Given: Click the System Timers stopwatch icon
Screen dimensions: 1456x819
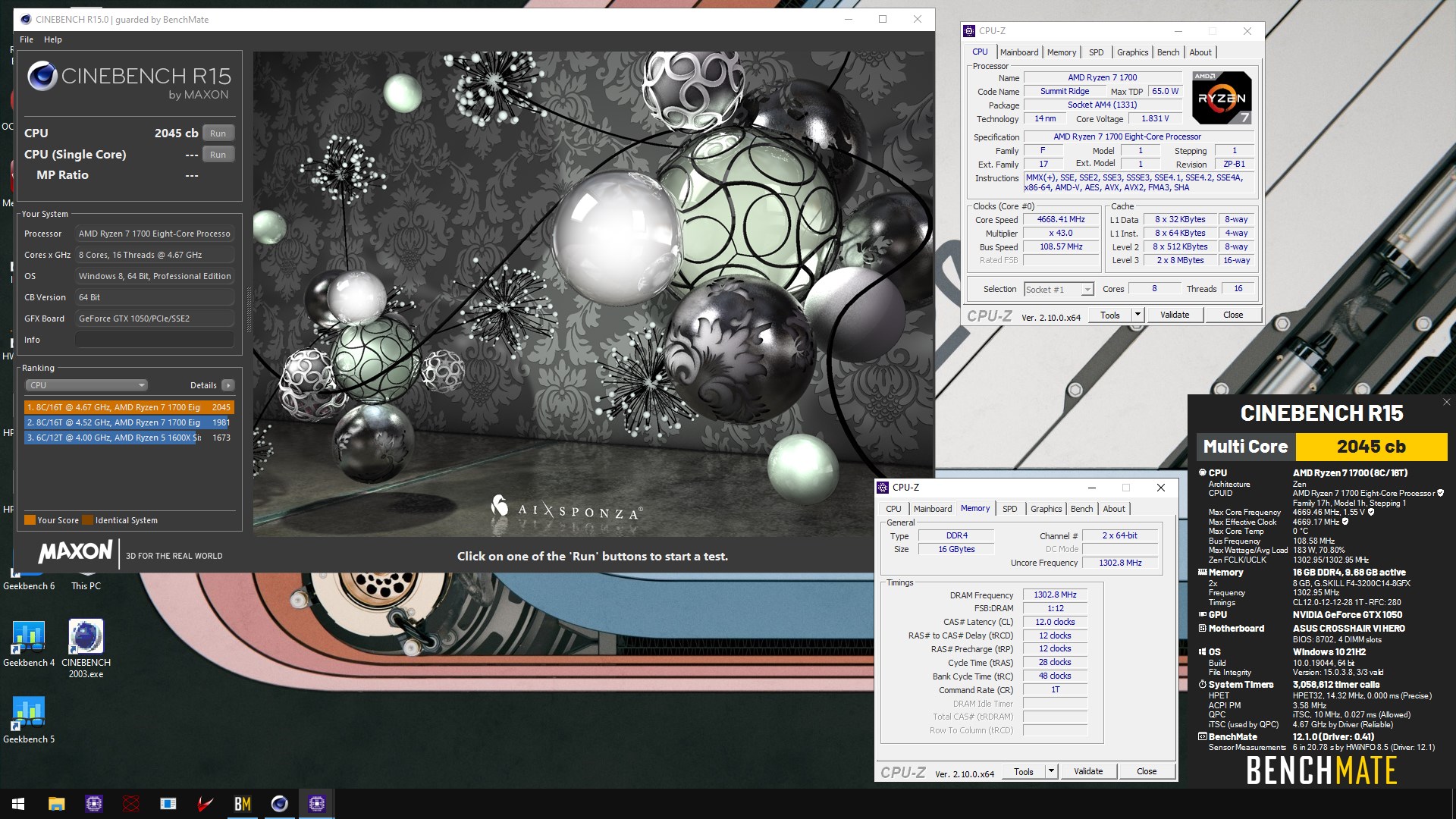Looking at the screenshot, I should coord(1202,685).
